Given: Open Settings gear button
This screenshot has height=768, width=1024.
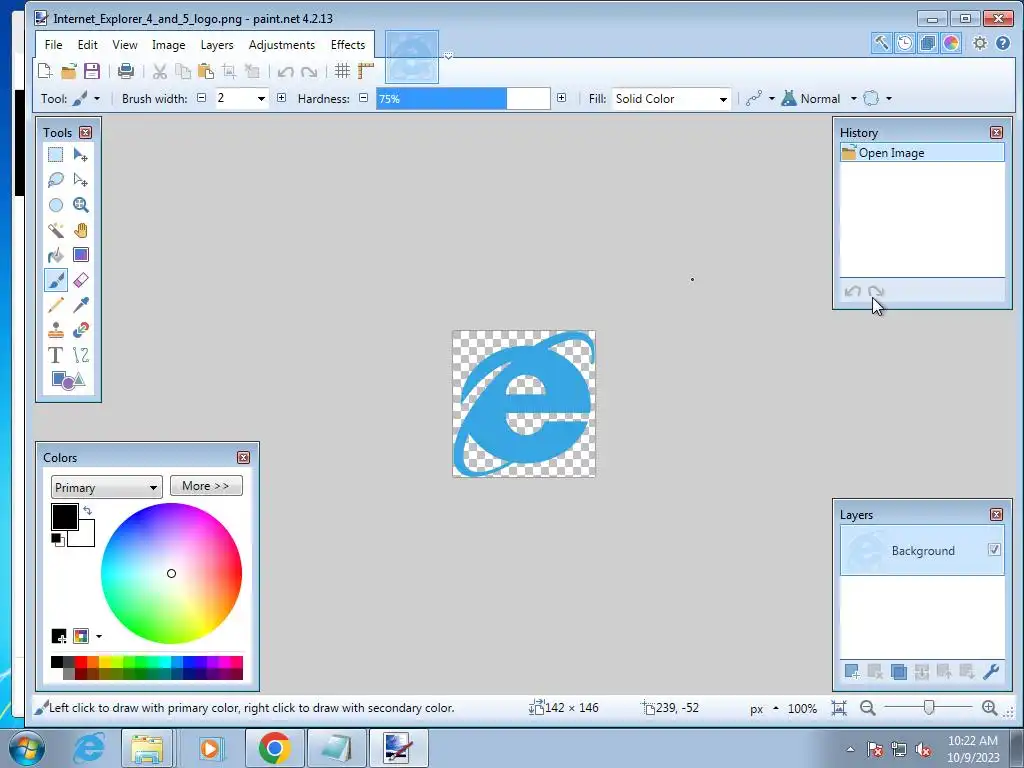Looking at the screenshot, I should click(980, 43).
